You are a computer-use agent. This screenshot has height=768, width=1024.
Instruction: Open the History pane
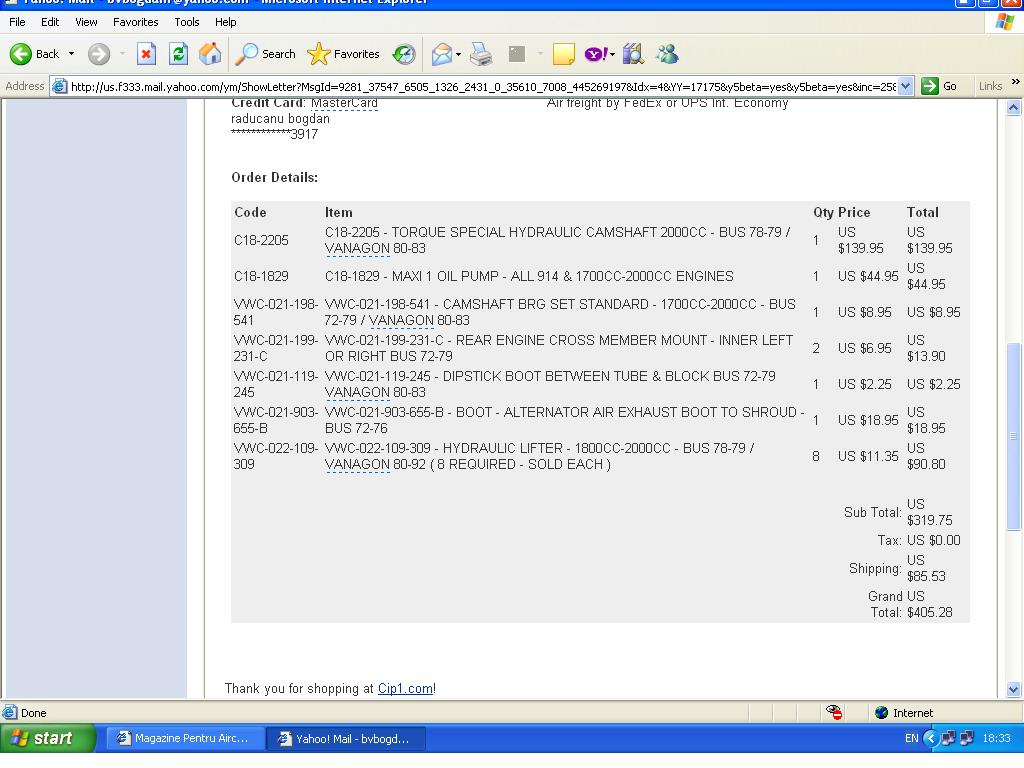point(404,54)
